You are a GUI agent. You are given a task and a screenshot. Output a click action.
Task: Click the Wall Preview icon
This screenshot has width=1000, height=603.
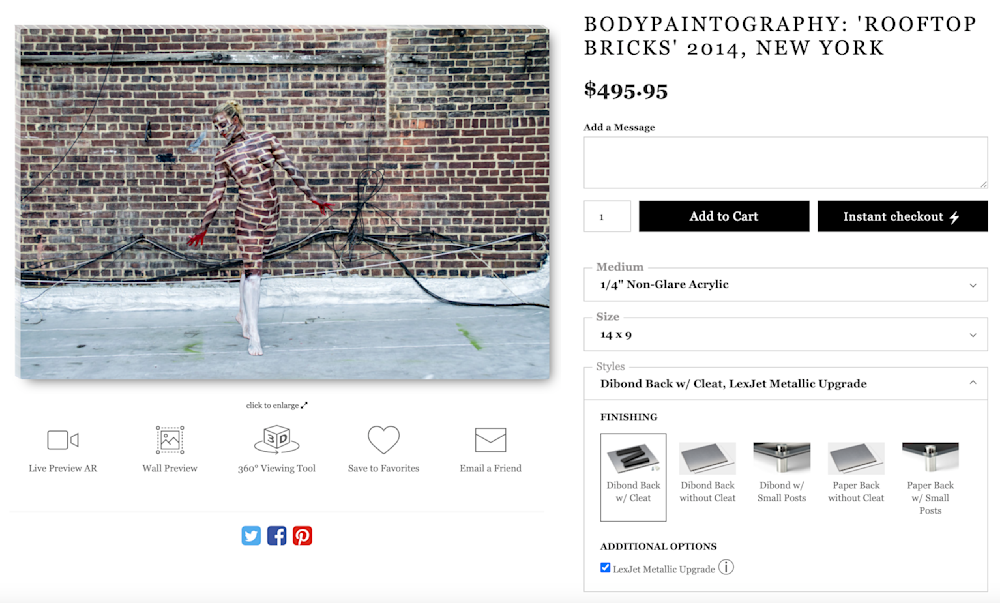click(x=170, y=440)
